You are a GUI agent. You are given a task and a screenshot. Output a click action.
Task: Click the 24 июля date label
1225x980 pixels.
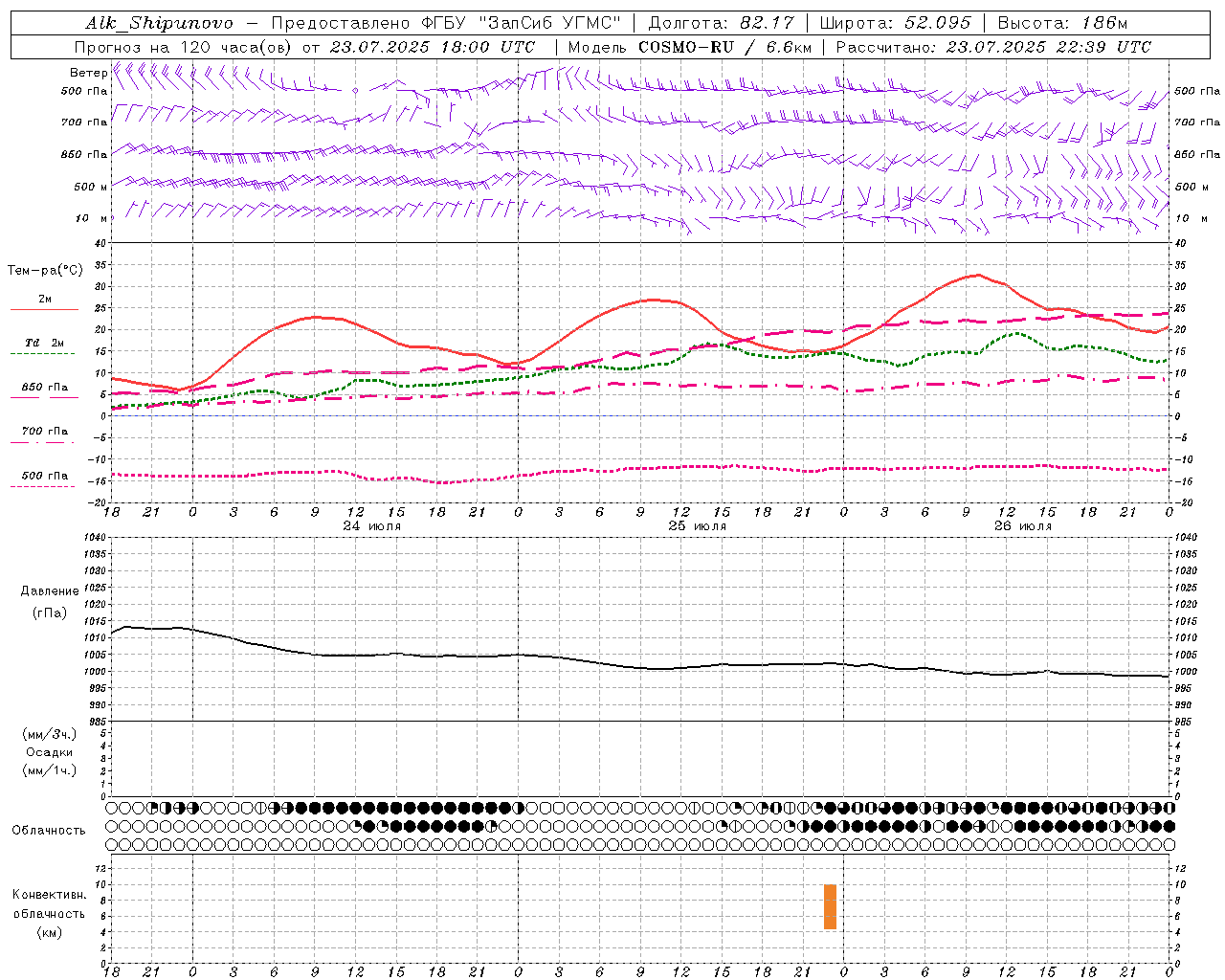pyautogui.click(x=374, y=526)
